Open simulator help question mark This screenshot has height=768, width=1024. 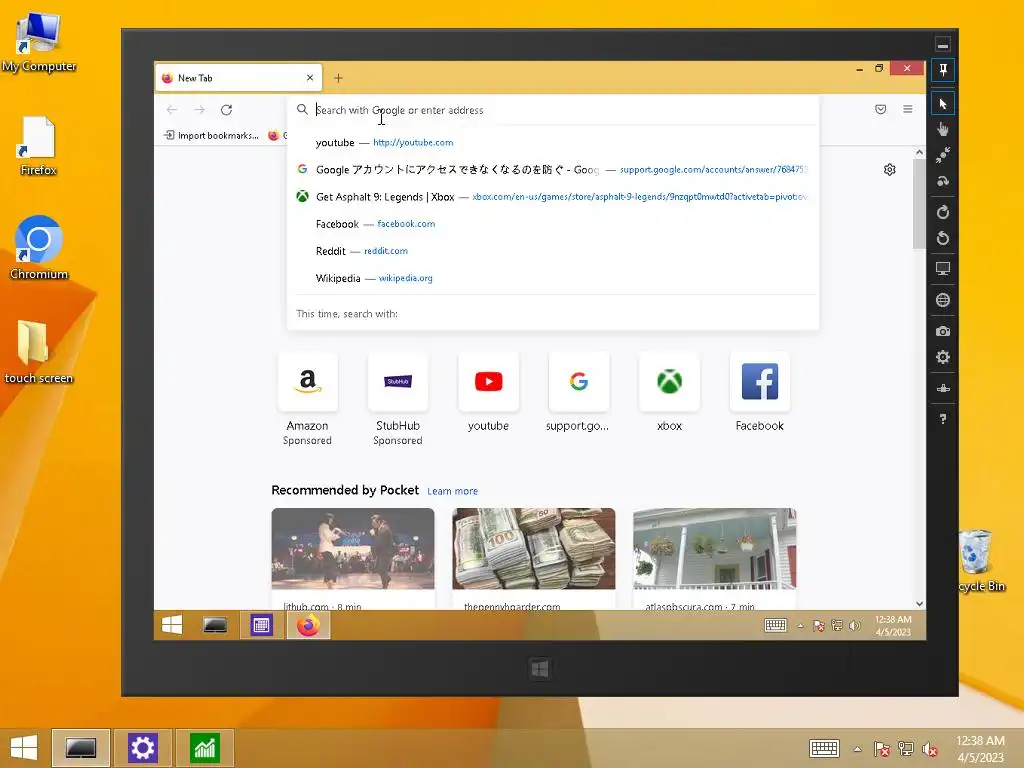click(942, 419)
